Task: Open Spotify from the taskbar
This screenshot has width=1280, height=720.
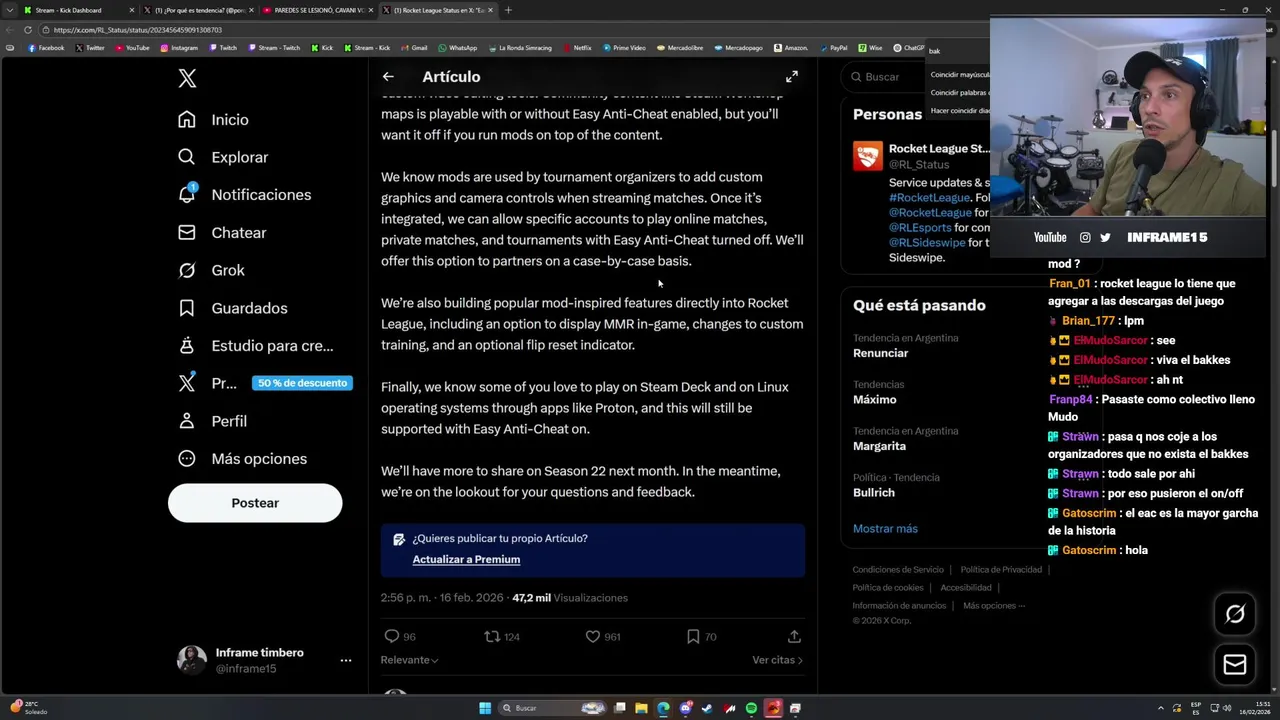Action: 751,708
